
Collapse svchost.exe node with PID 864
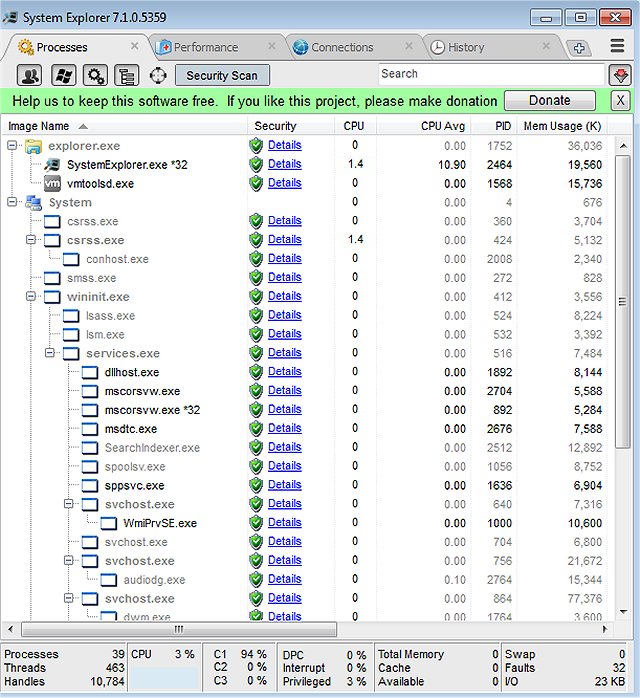69,598
